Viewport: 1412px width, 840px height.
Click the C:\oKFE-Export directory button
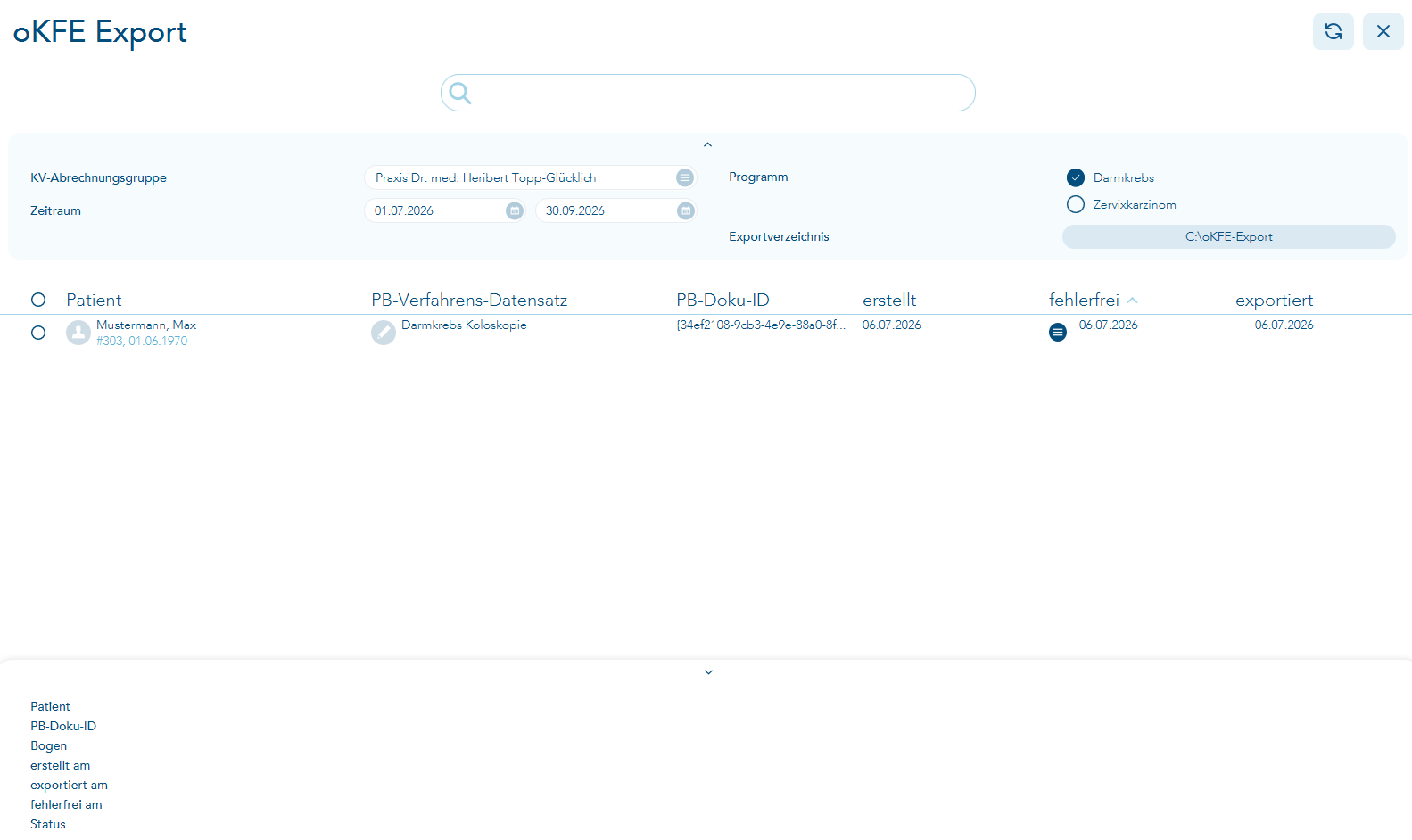1228,236
